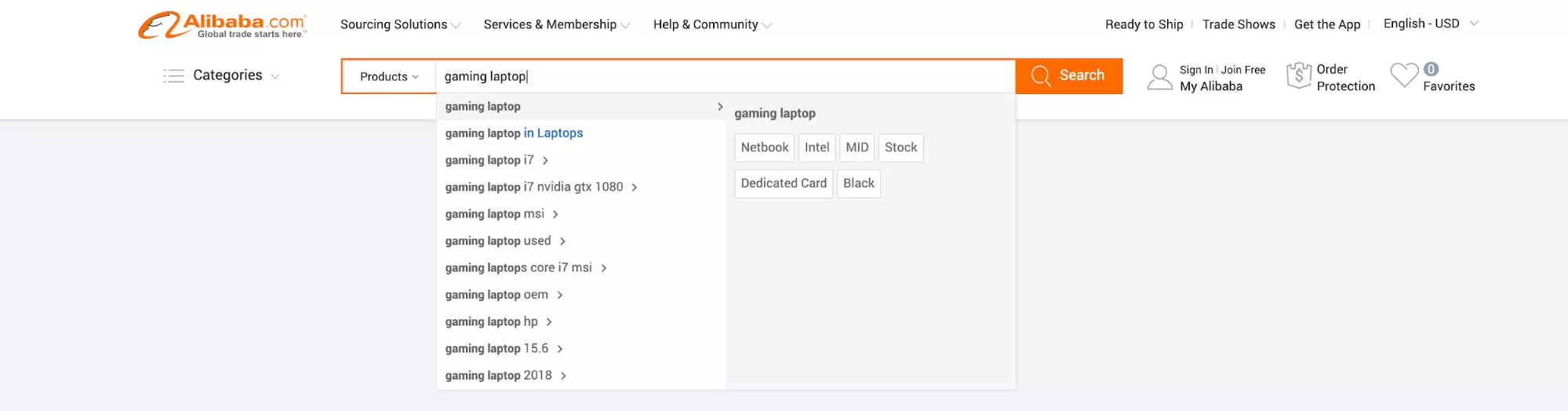The image size is (1568, 411).
Task: Choose the 'gaming laptop 15.6' suggestion
Action: pos(581,348)
